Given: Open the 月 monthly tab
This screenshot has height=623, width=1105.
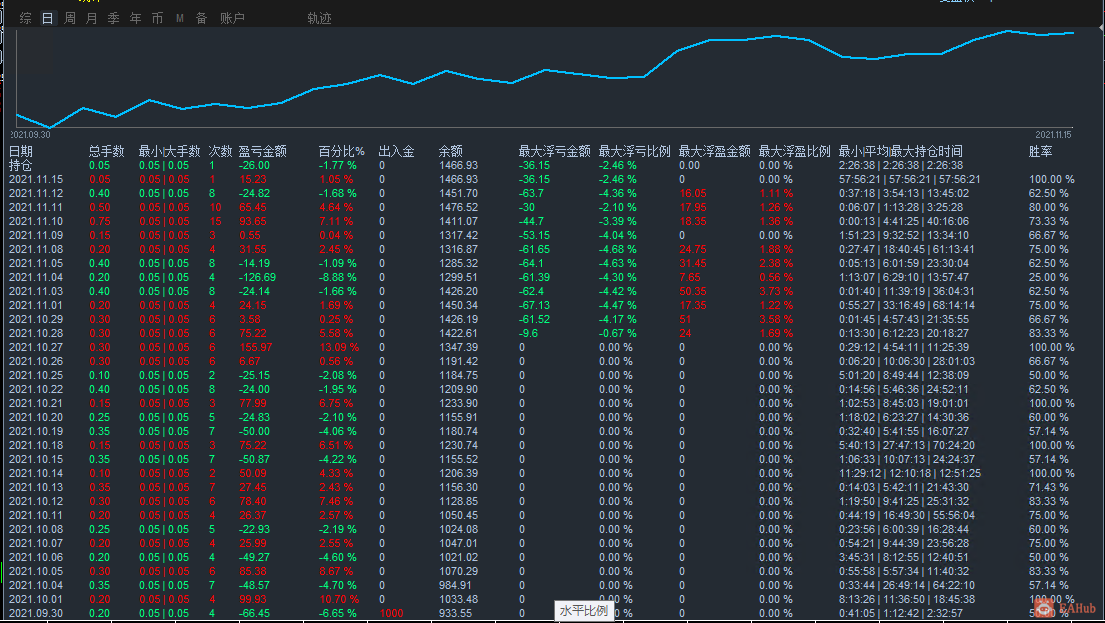Looking at the screenshot, I should point(92,18).
